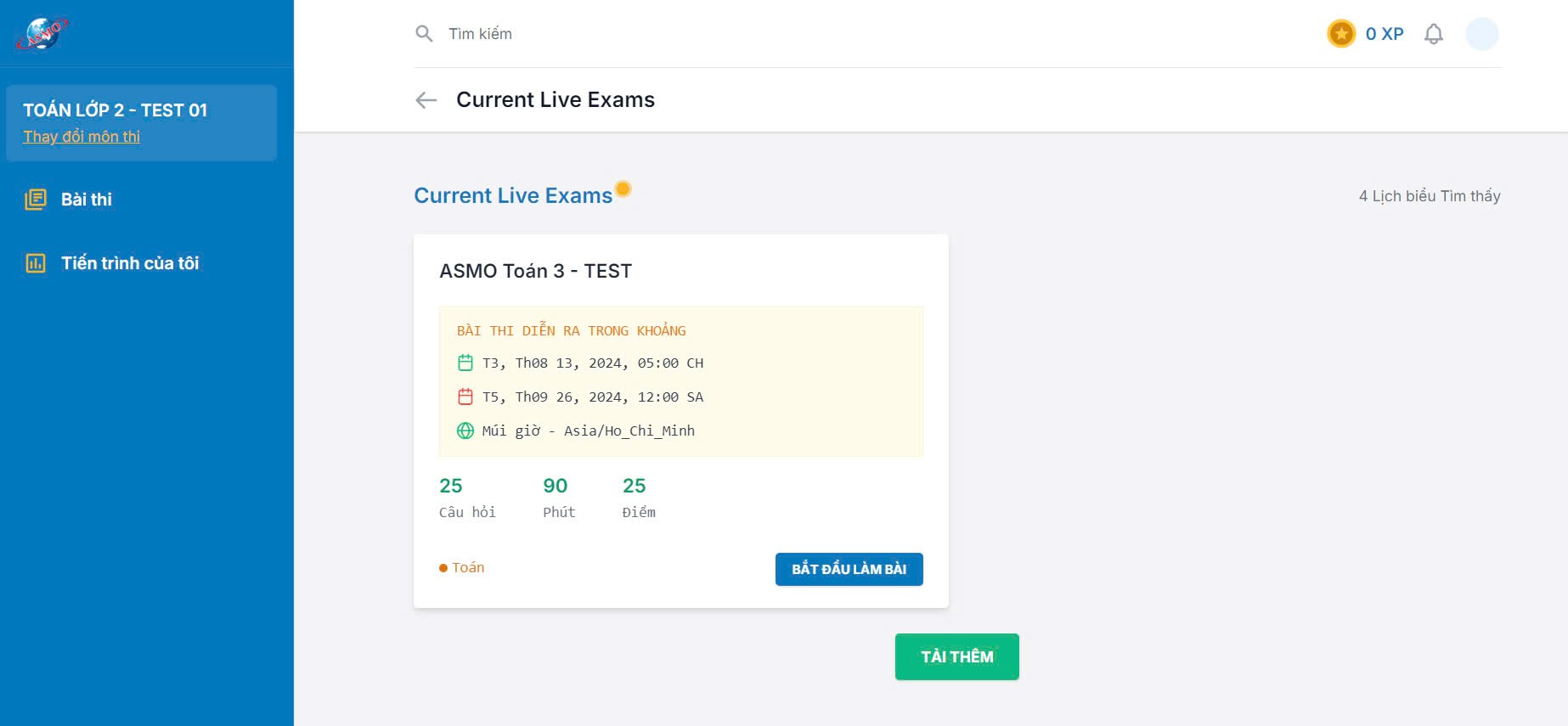Viewport: 1568px width, 726px height.
Task: Click the BÀI THI DIỄN RA TRONG KHOẢNG label
Action: 572,331
